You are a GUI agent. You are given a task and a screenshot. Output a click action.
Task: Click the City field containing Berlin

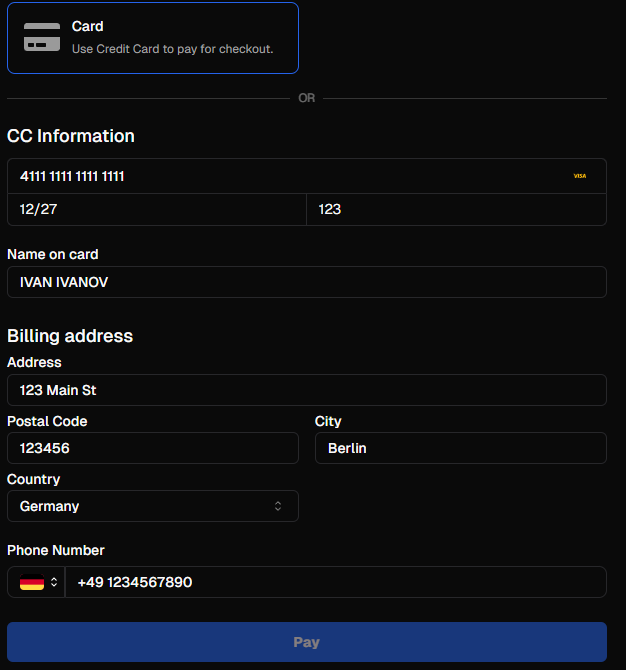tap(460, 448)
